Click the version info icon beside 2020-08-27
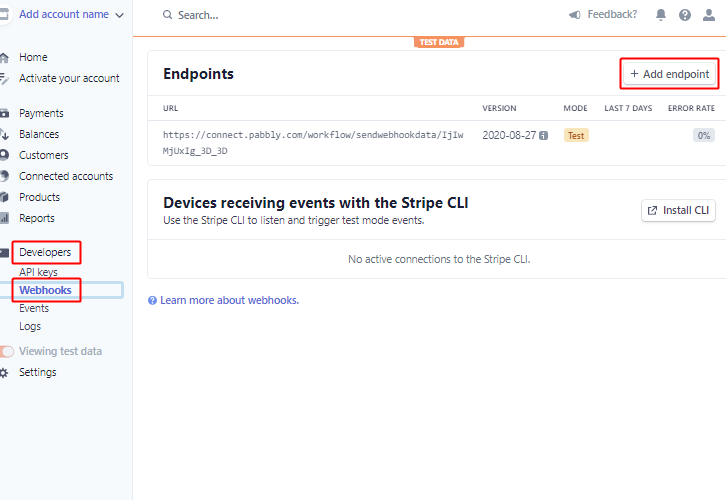This screenshot has width=726, height=500. pyautogui.click(x=544, y=136)
